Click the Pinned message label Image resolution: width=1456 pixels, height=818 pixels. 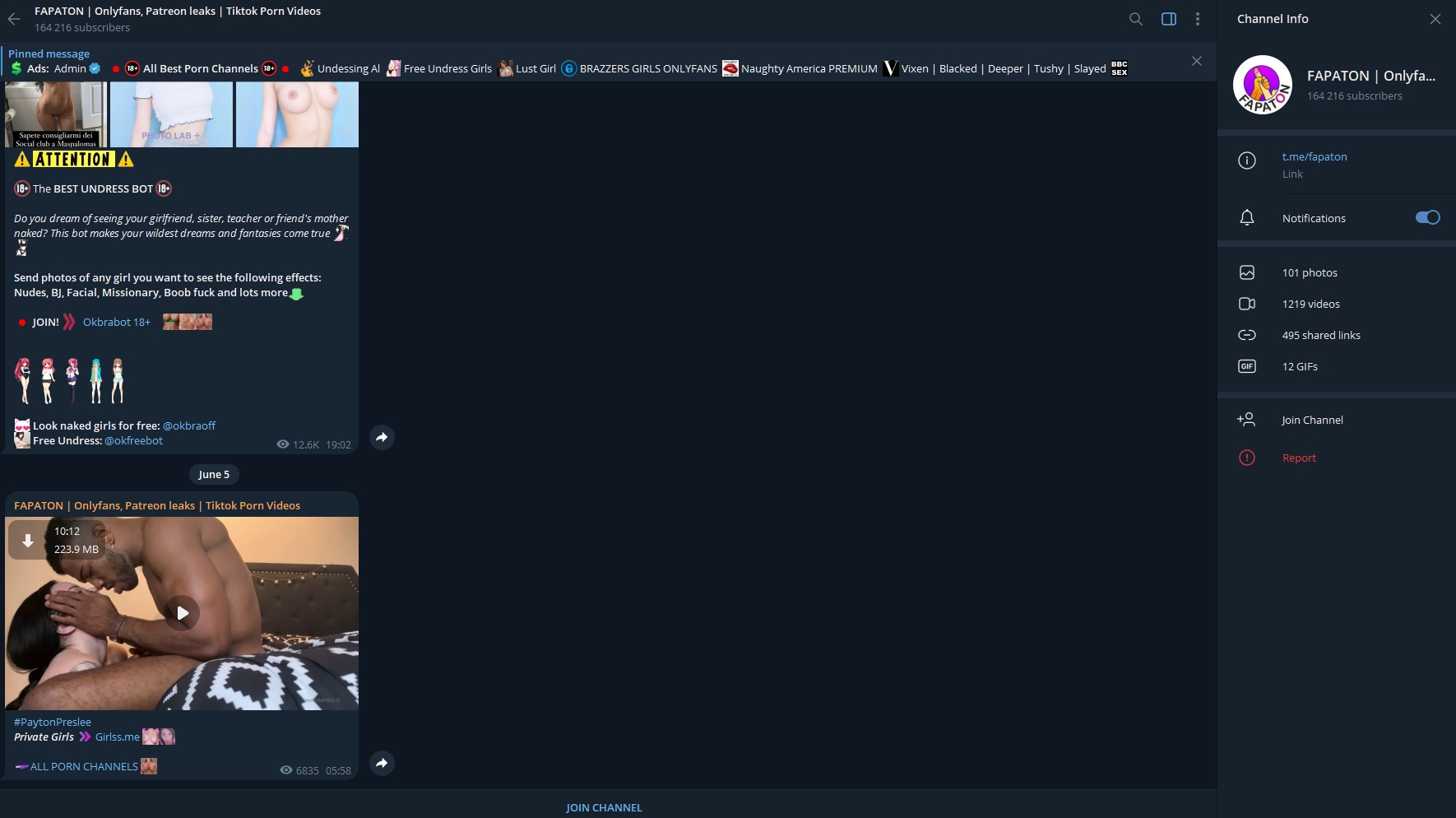pos(49,53)
